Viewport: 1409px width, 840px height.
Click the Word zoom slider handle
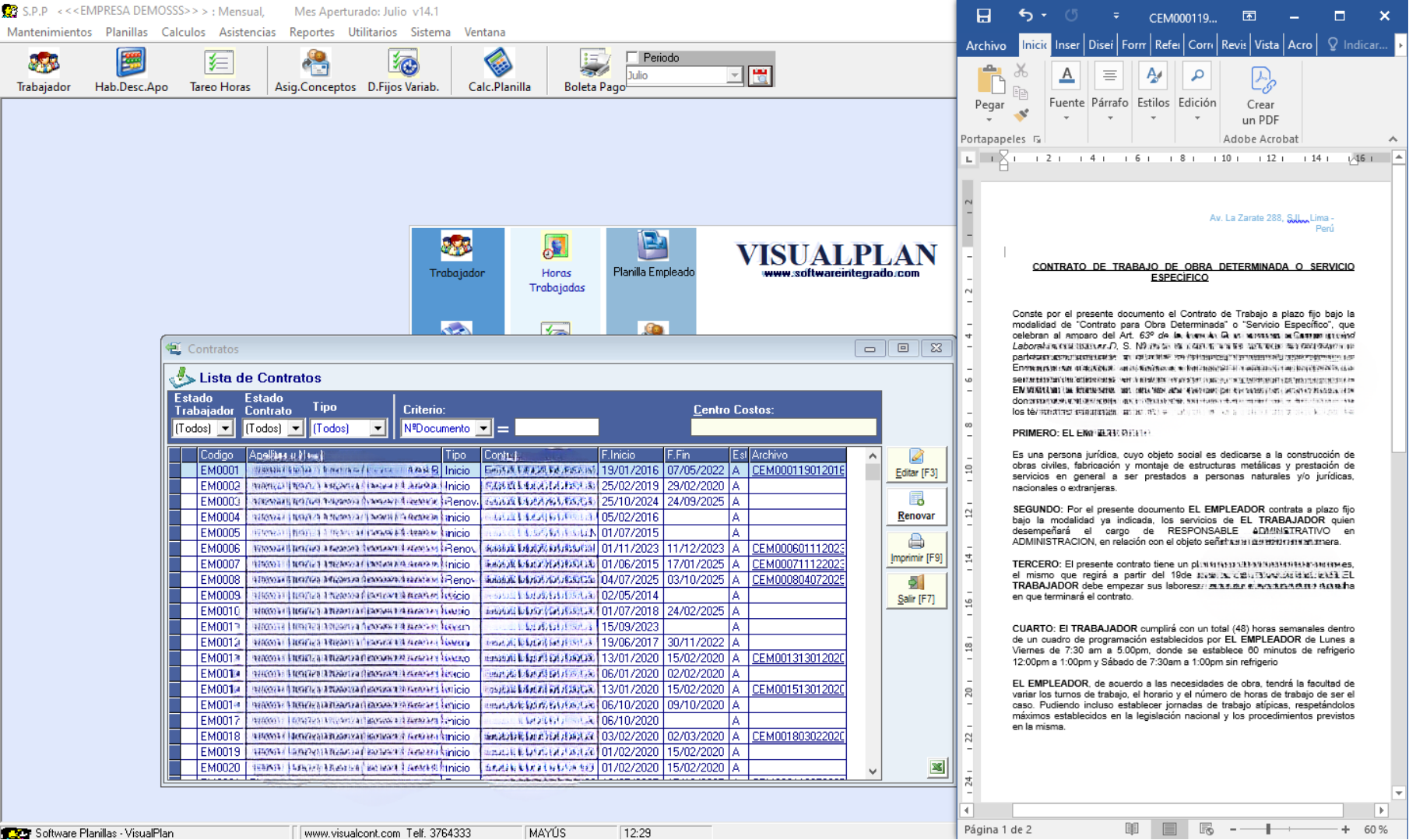(1268, 830)
